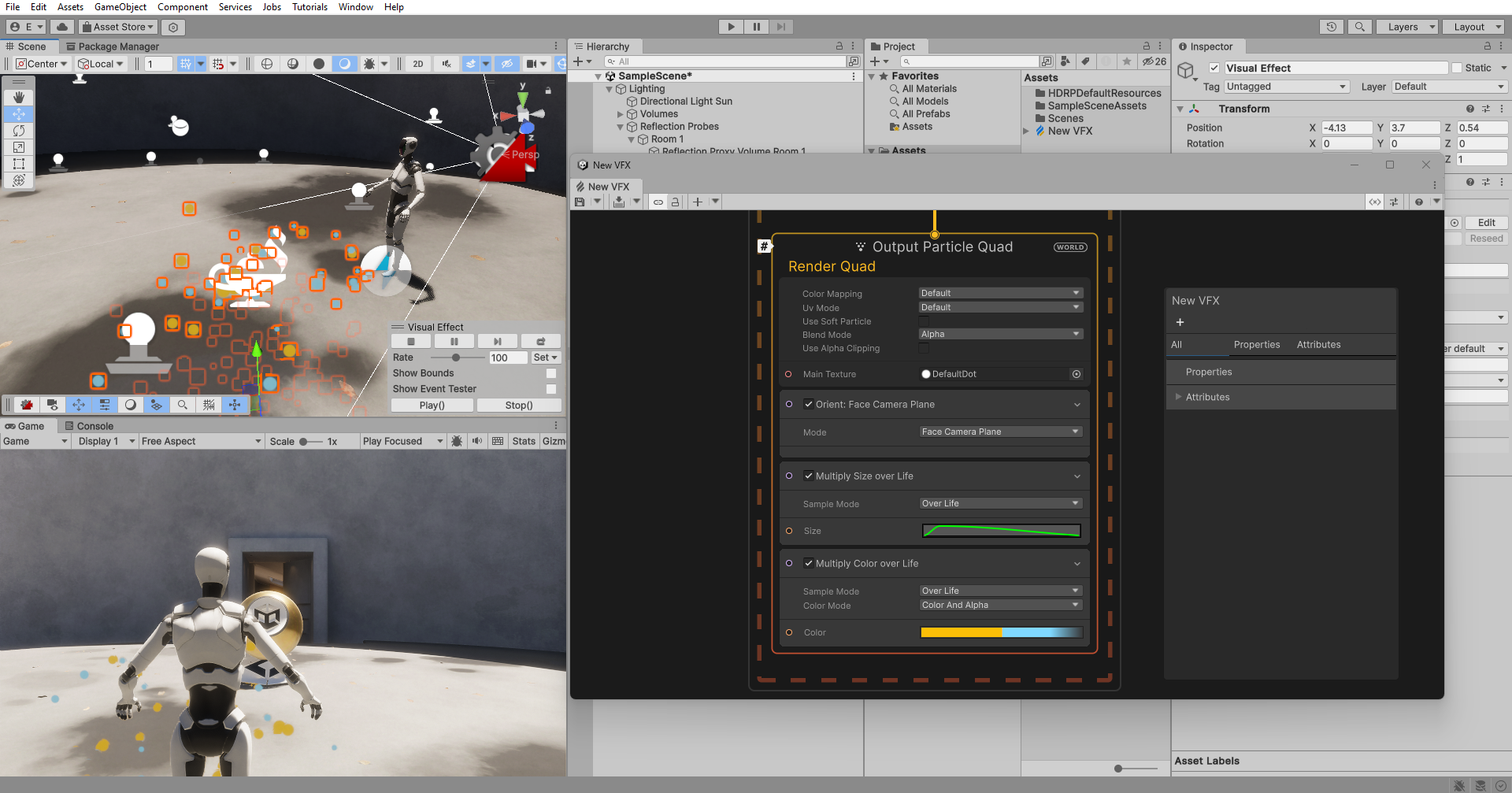Open the undo history icon
This screenshot has height=793, width=1512.
point(1332,27)
